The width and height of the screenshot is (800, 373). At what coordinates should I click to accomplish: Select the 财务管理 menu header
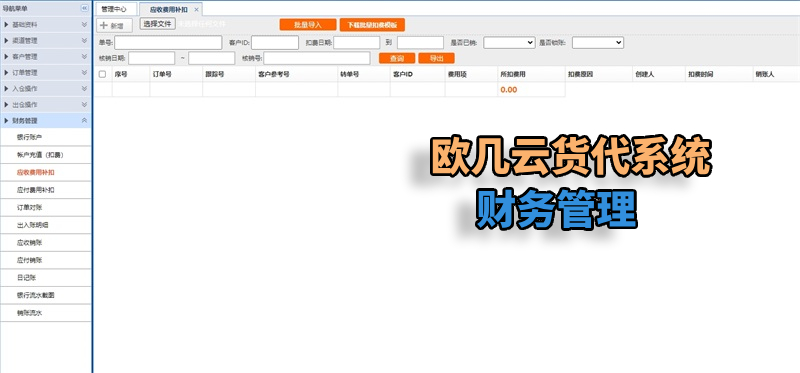coord(45,121)
